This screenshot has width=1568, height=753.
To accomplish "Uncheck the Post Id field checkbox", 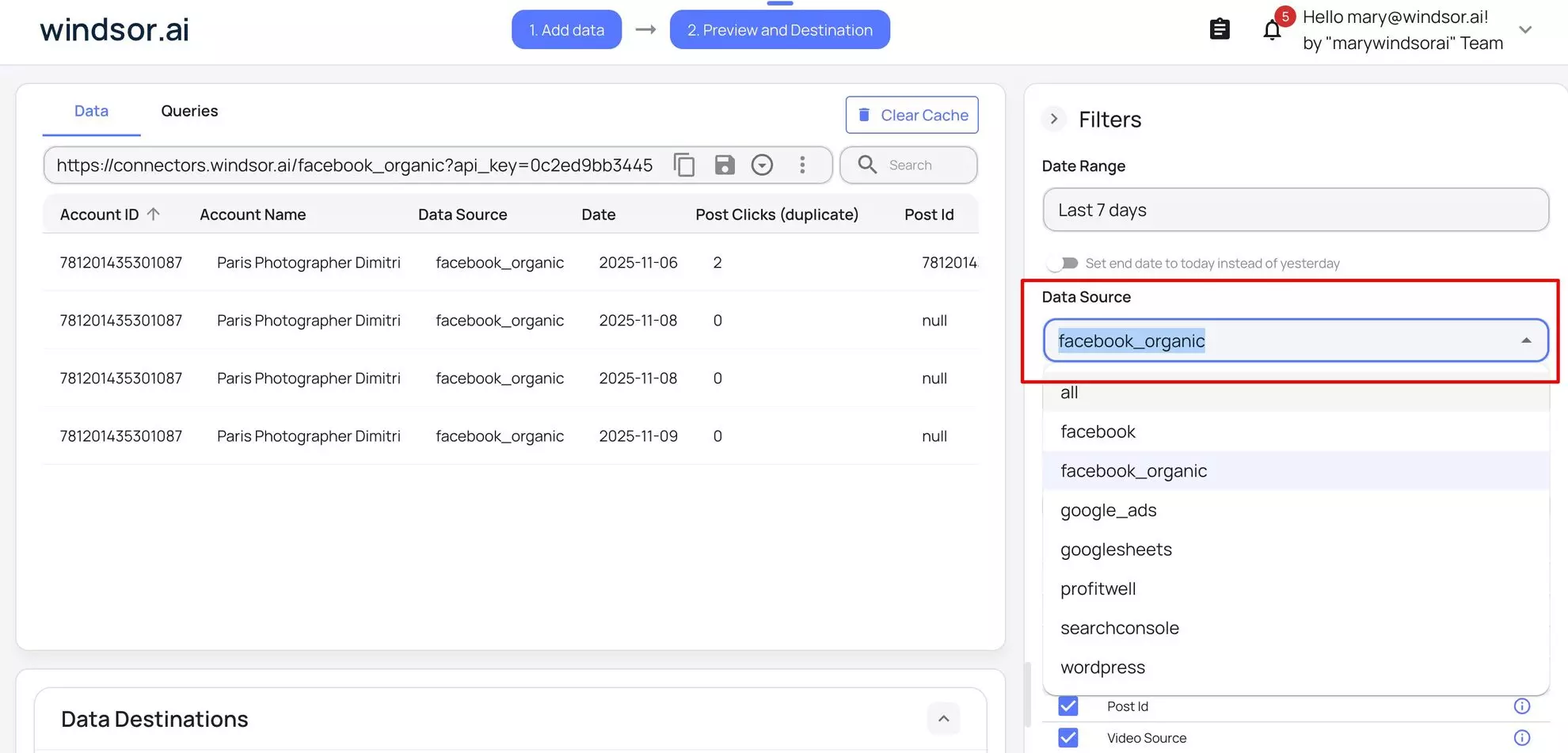I will pyautogui.click(x=1068, y=706).
